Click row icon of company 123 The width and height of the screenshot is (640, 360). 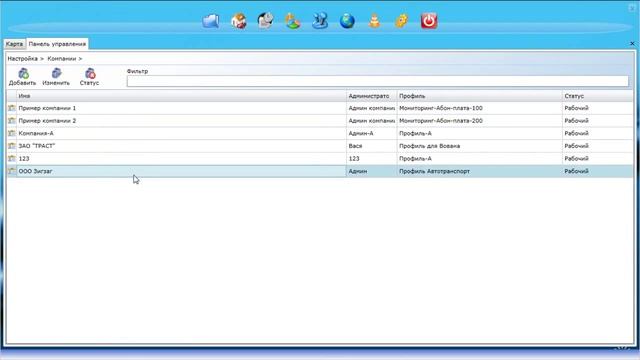[x=11, y=158]
